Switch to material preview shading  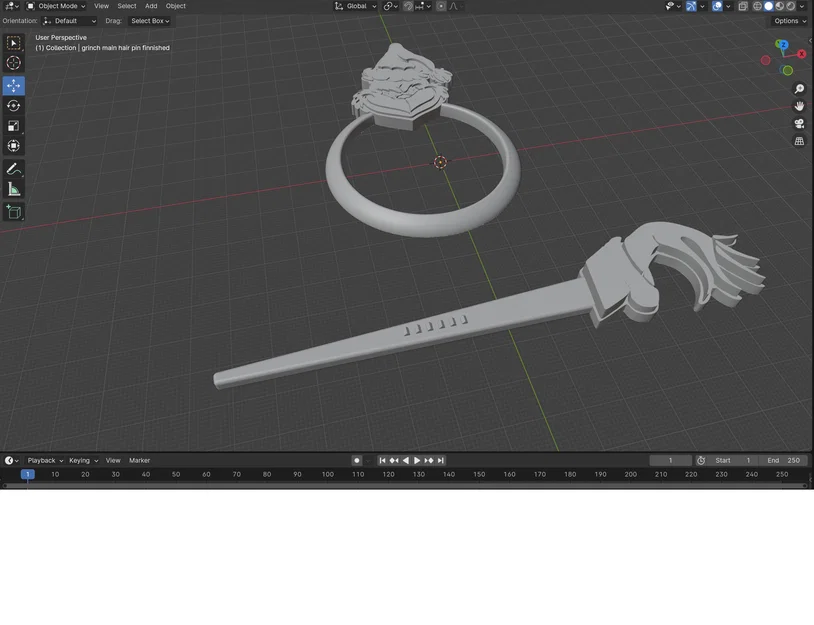pos(780,6)
